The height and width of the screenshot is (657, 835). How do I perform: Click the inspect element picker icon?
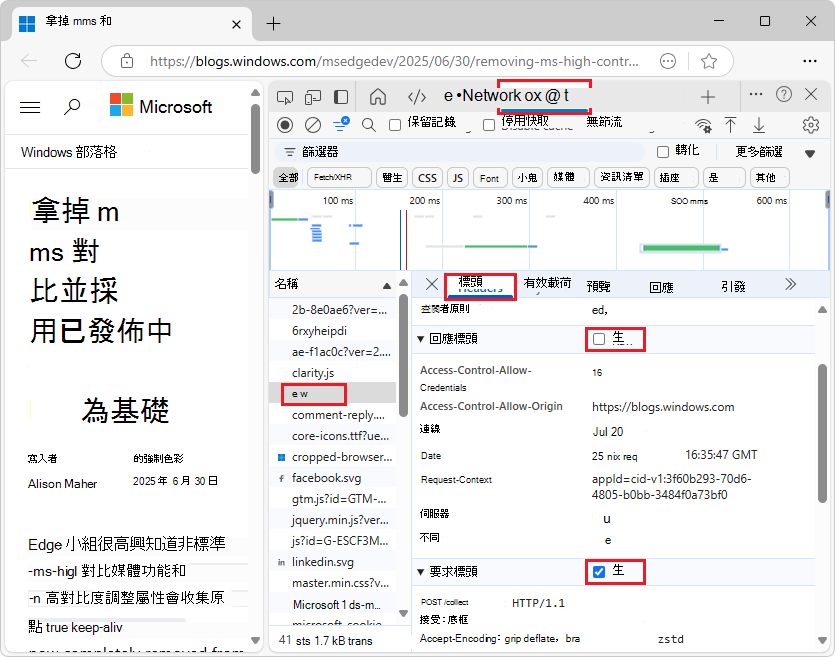coord(286,97)
